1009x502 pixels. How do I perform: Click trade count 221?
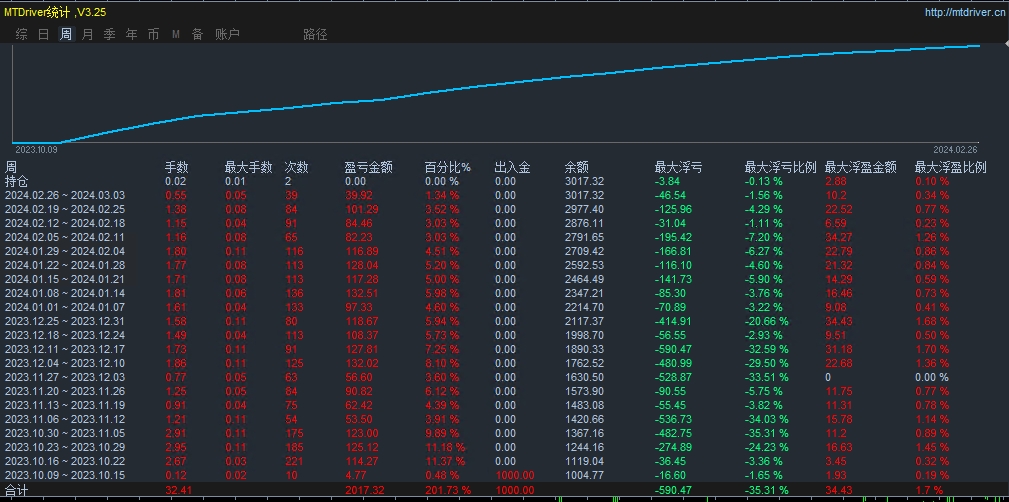[294, 461]
